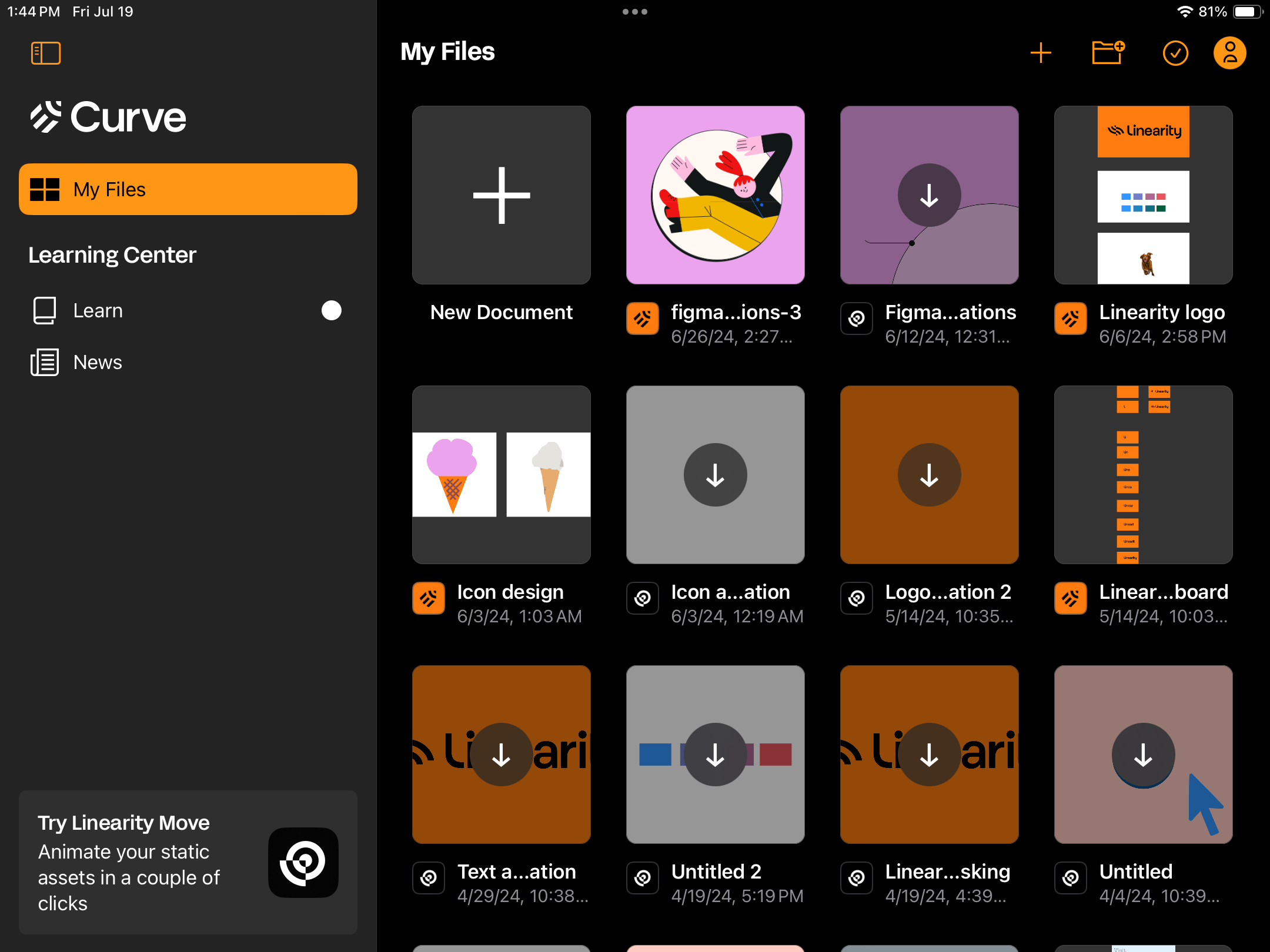Open the figma...ions-3 thumbnail
This screenshot has height=952, width=1270.
point(716,195)
